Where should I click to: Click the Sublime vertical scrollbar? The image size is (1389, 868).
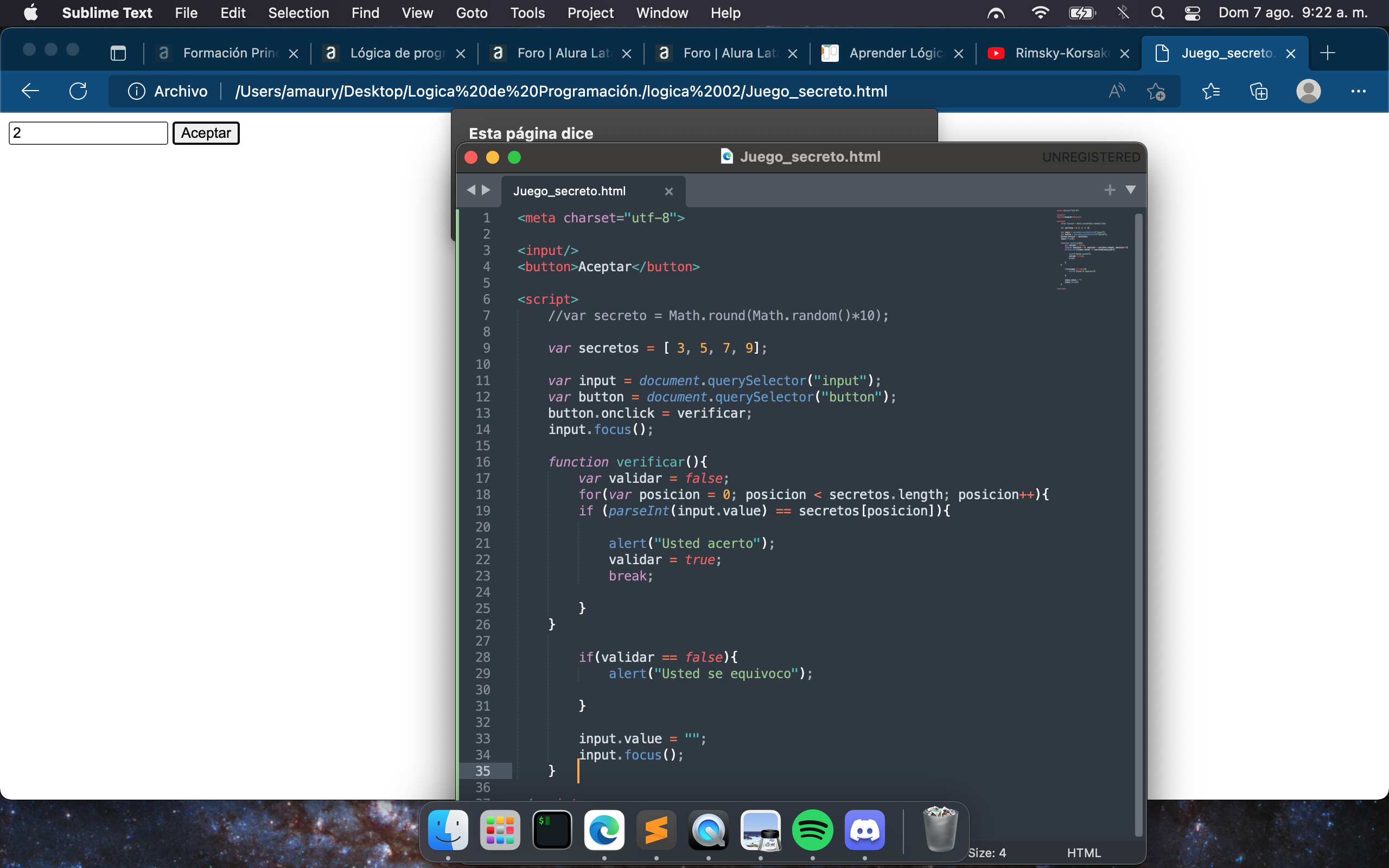tap(1139, 525)
